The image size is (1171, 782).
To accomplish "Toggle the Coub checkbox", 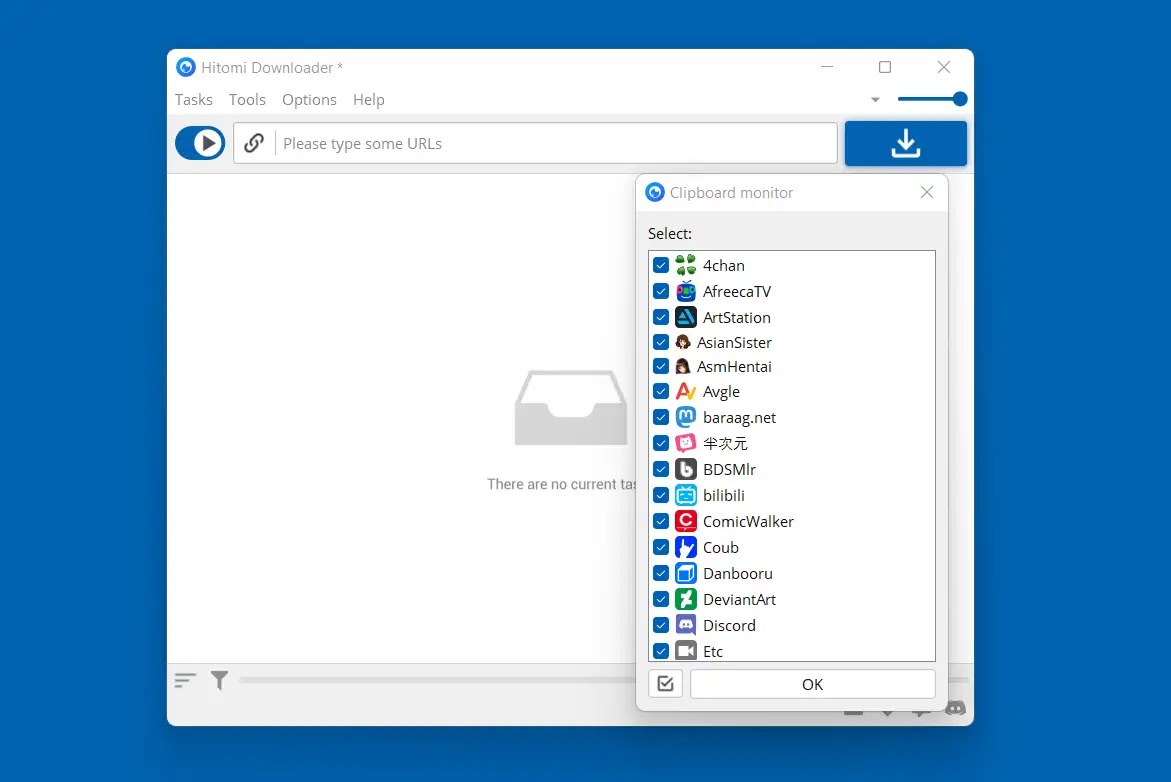I will click(661, 547).
